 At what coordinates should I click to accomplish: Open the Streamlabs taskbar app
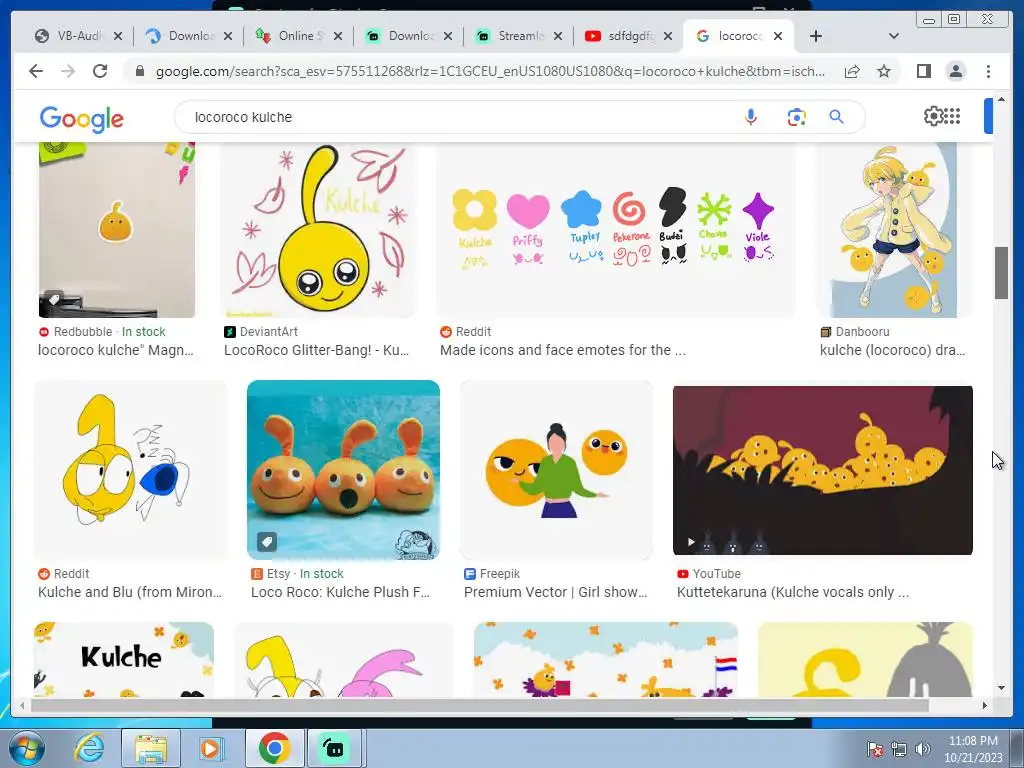click(x=334, y=748)
